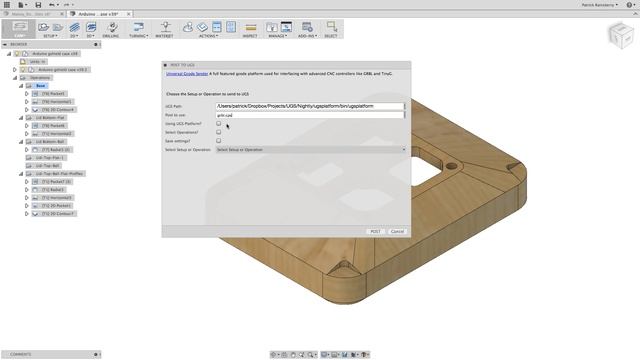The image size is (640, 360).
Task: Click the Pan hand icon in navigation bar
Action: point(293,355)
